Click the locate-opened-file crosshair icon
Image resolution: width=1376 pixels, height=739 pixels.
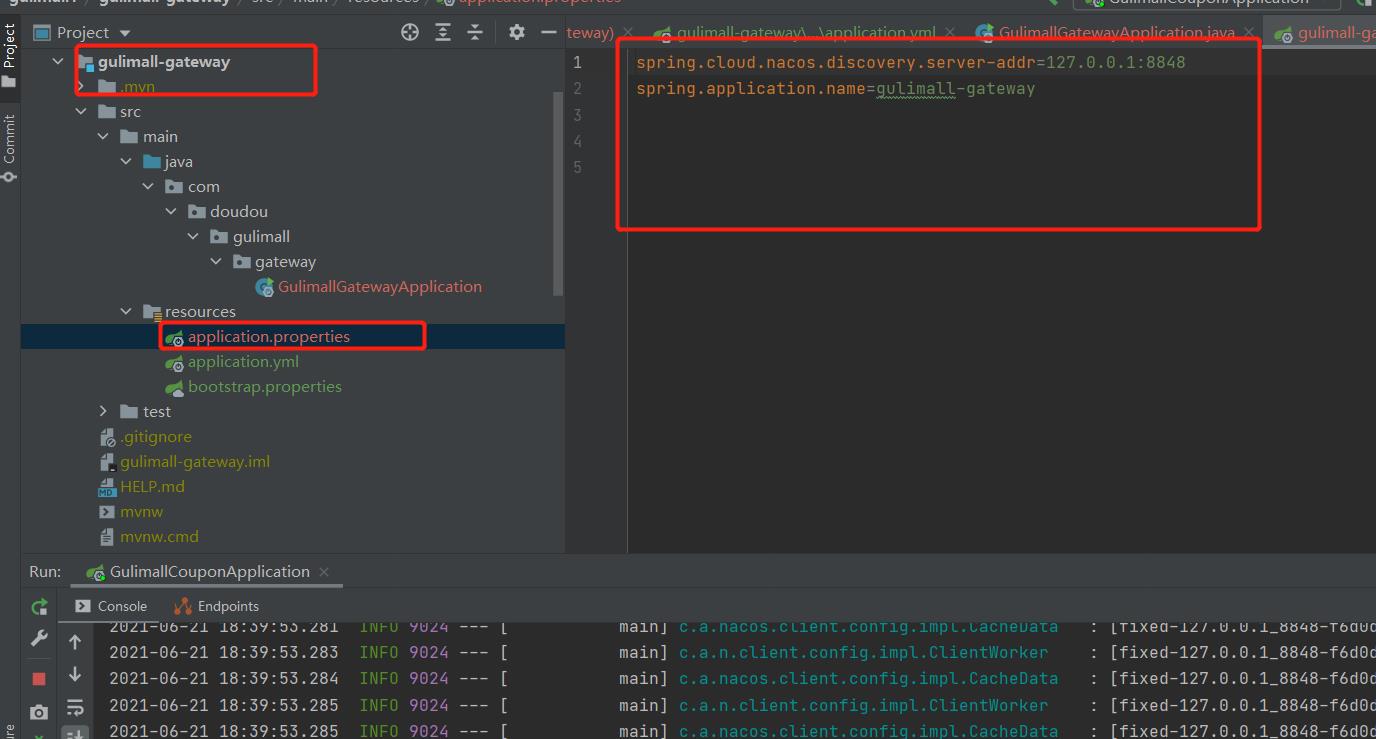tap(410, 33)
